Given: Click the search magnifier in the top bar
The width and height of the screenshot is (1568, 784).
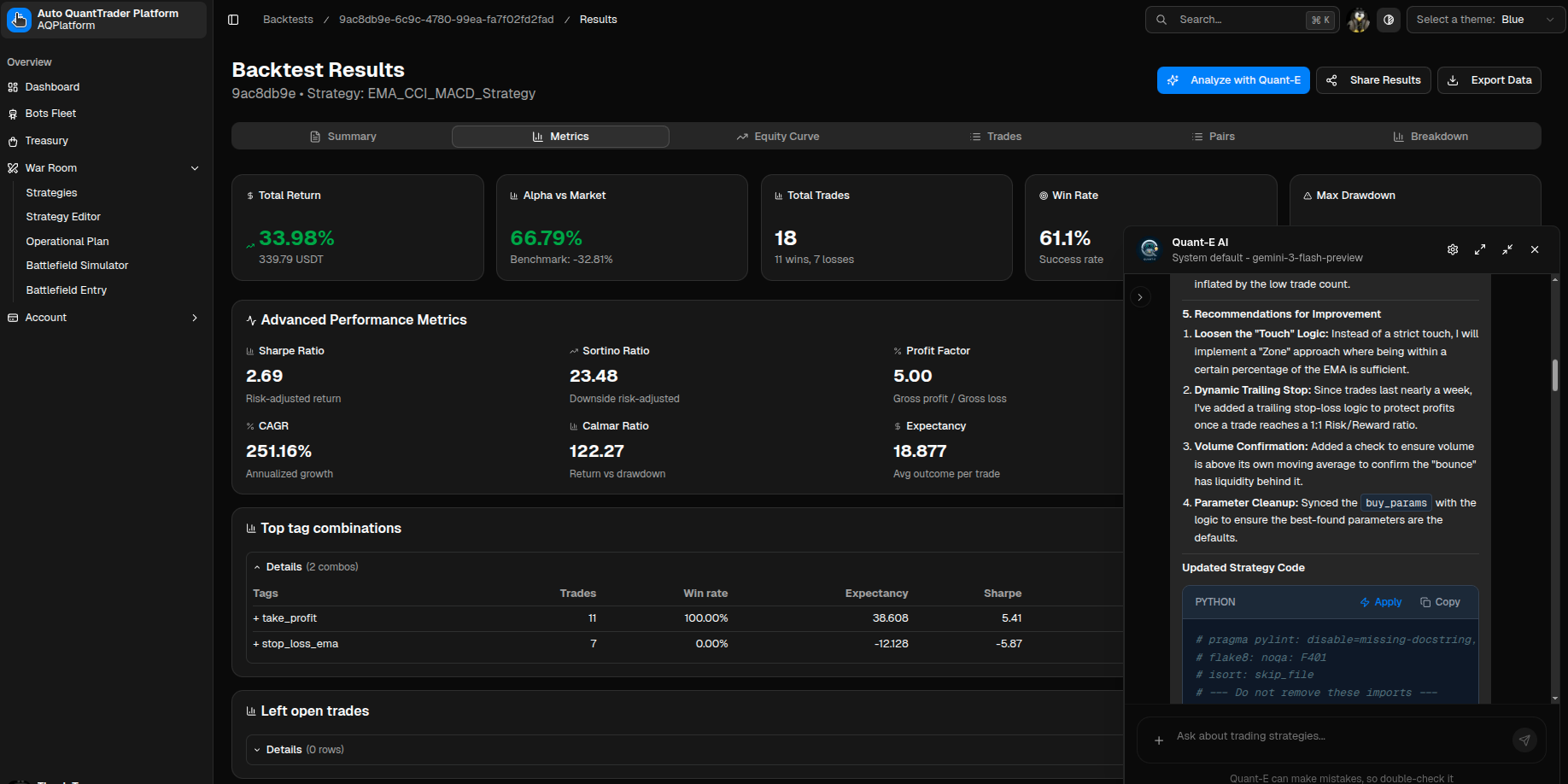Looking at the screenshot, I should coord(1161,19).
